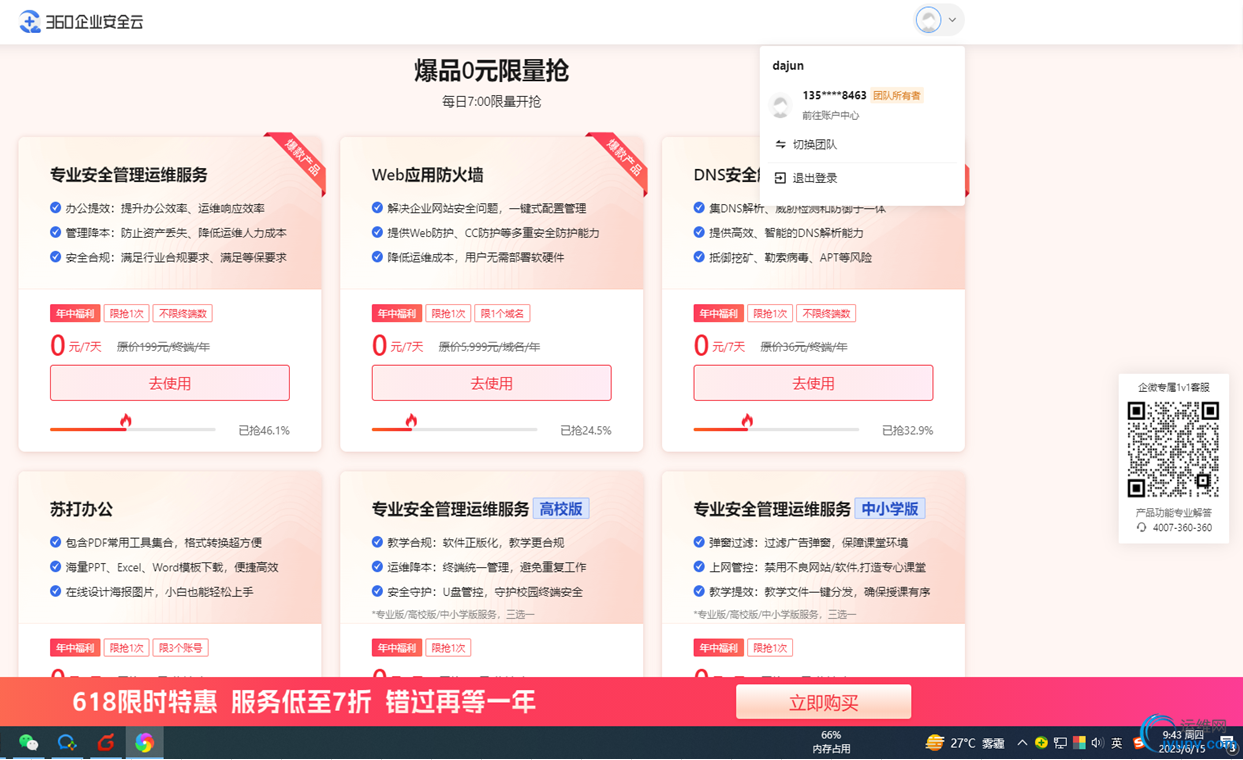Click the user avatar in the top header

pyautogui.click(x=928, y=20)
